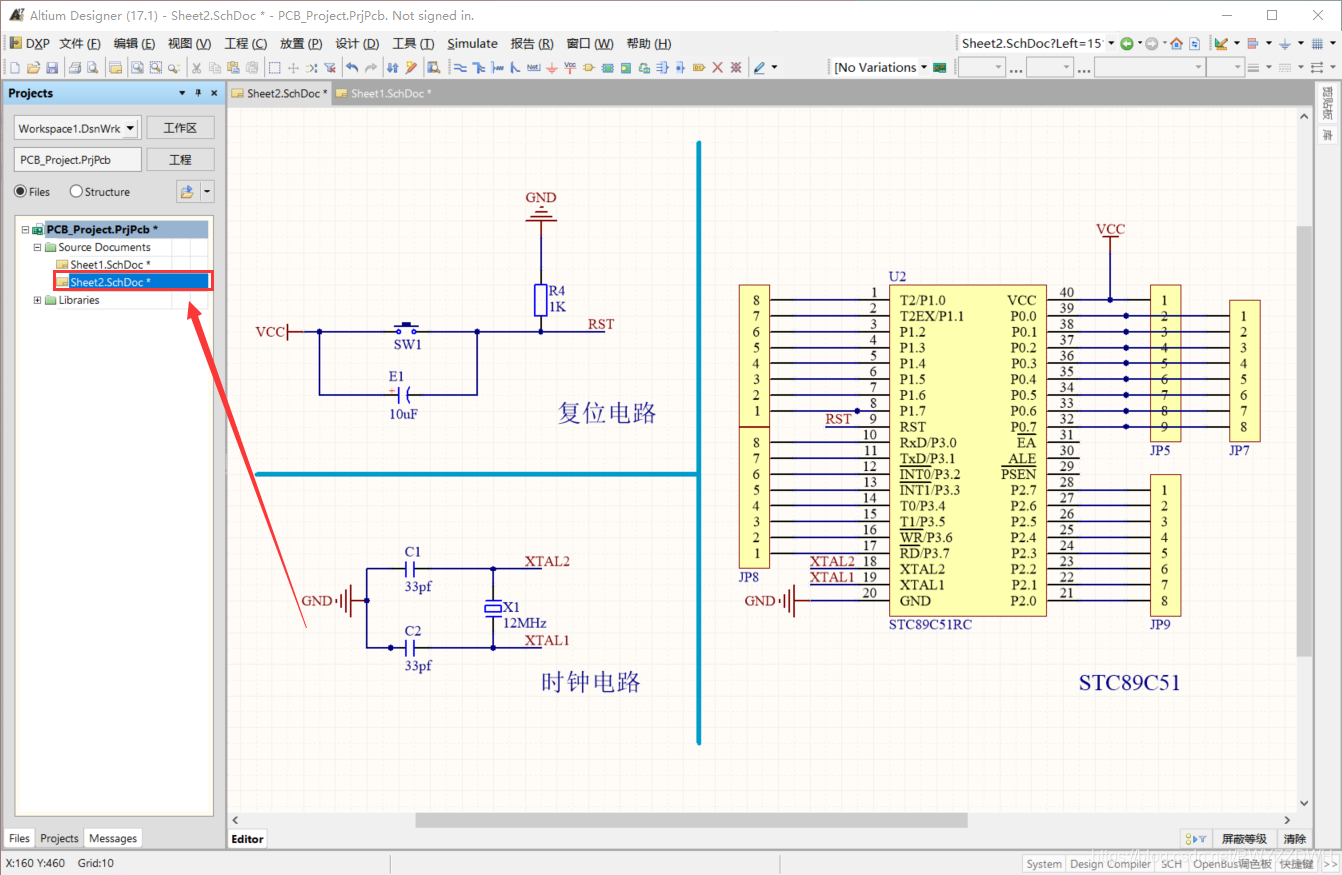Image resolution: width=1342 pixels, height=875 pixels.
Task: Select Sheet1.SchDoc in the project tree
Action: pyautogui.click(x=110, y=265)
